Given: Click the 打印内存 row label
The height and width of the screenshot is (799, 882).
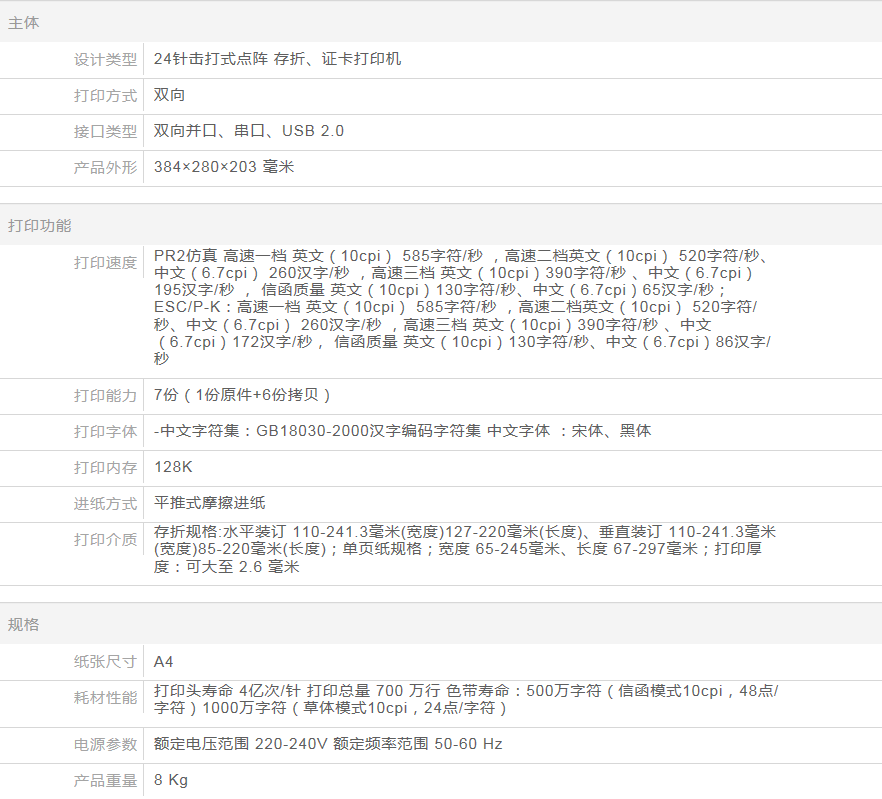Looking at the screenshot, I should (x=105, y=468).
